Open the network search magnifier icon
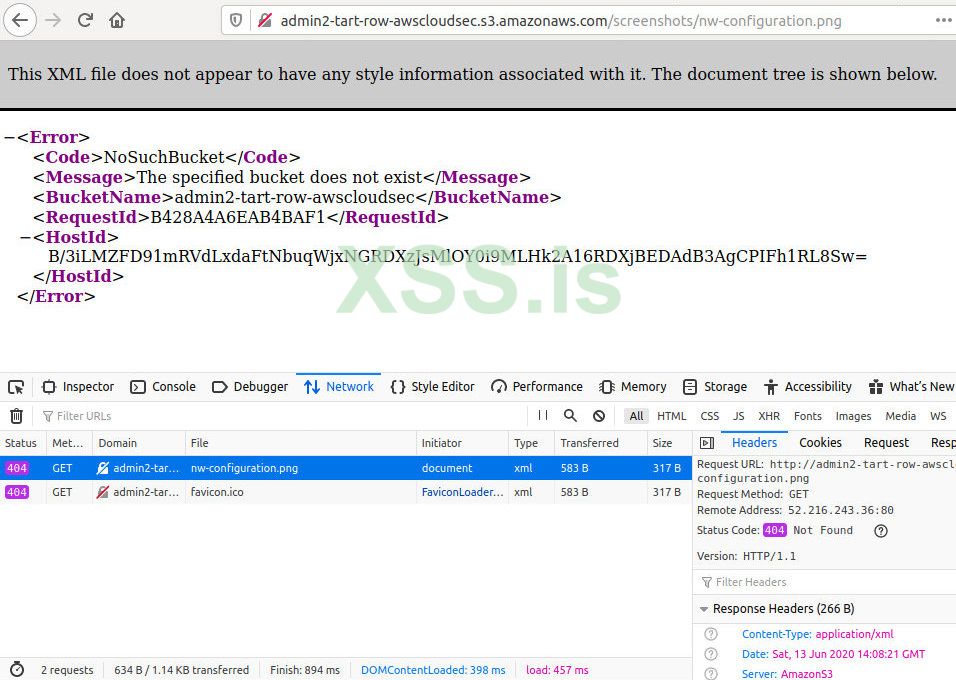 (570, 415)
